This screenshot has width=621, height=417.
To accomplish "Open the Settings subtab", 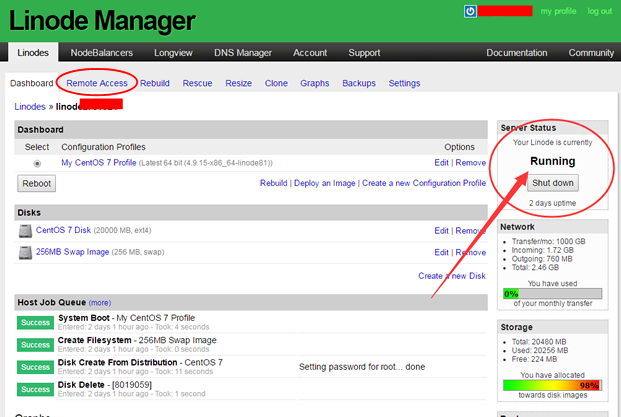I will [404, 83].
